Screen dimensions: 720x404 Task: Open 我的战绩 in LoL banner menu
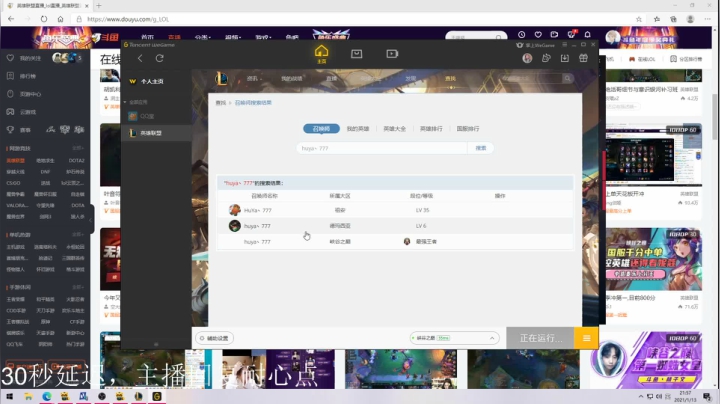[x=292, y=79]
